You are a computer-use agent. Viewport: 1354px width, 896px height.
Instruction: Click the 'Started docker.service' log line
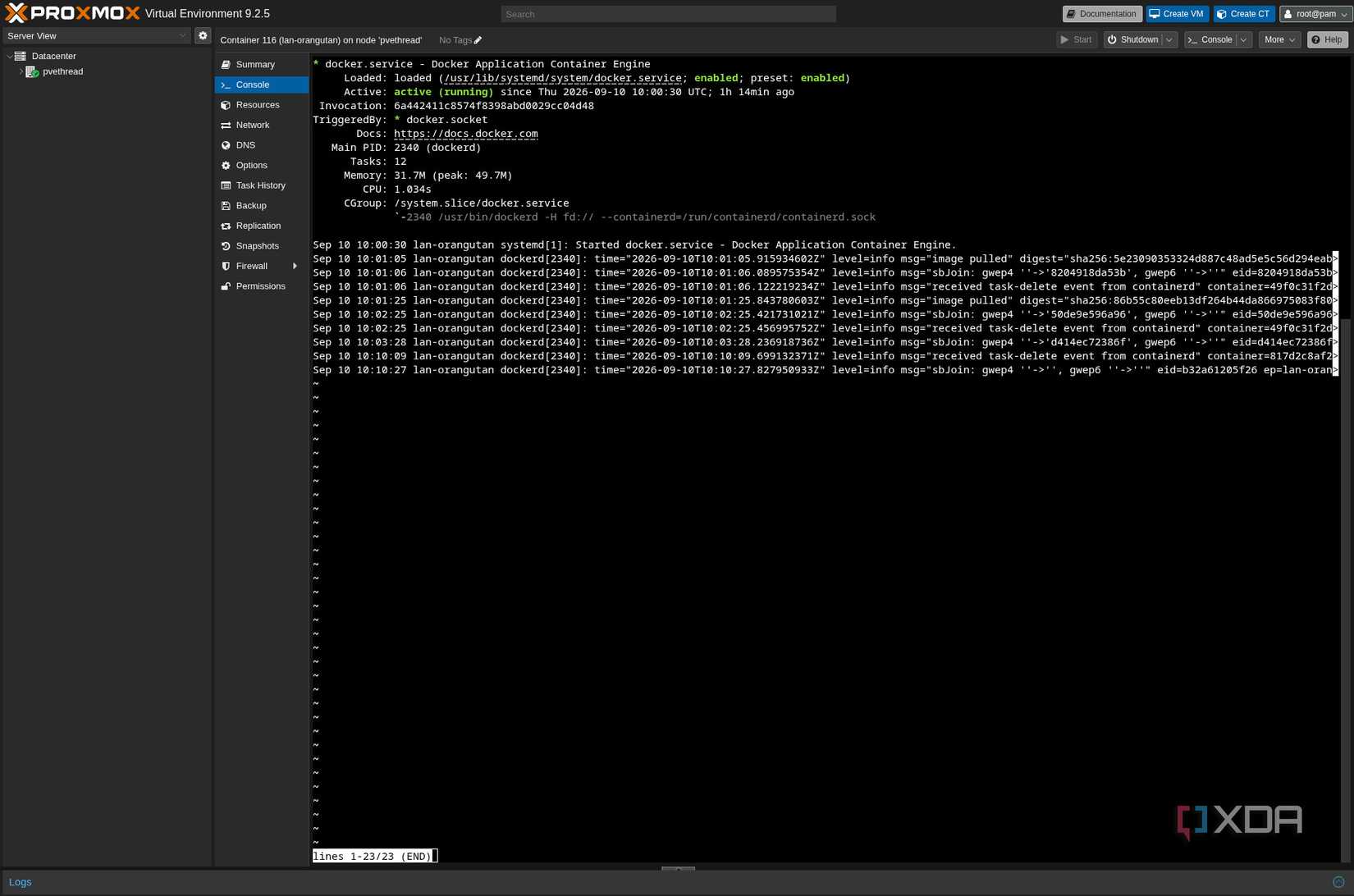tap(634, 245)
